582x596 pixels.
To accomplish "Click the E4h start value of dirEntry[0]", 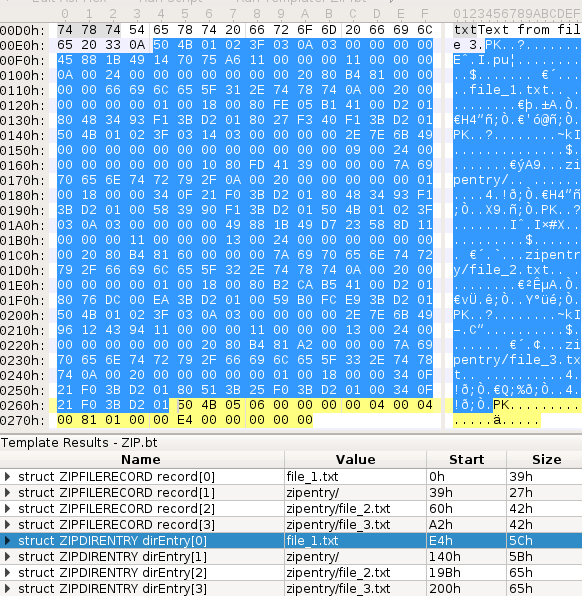I will coord(438,541).
